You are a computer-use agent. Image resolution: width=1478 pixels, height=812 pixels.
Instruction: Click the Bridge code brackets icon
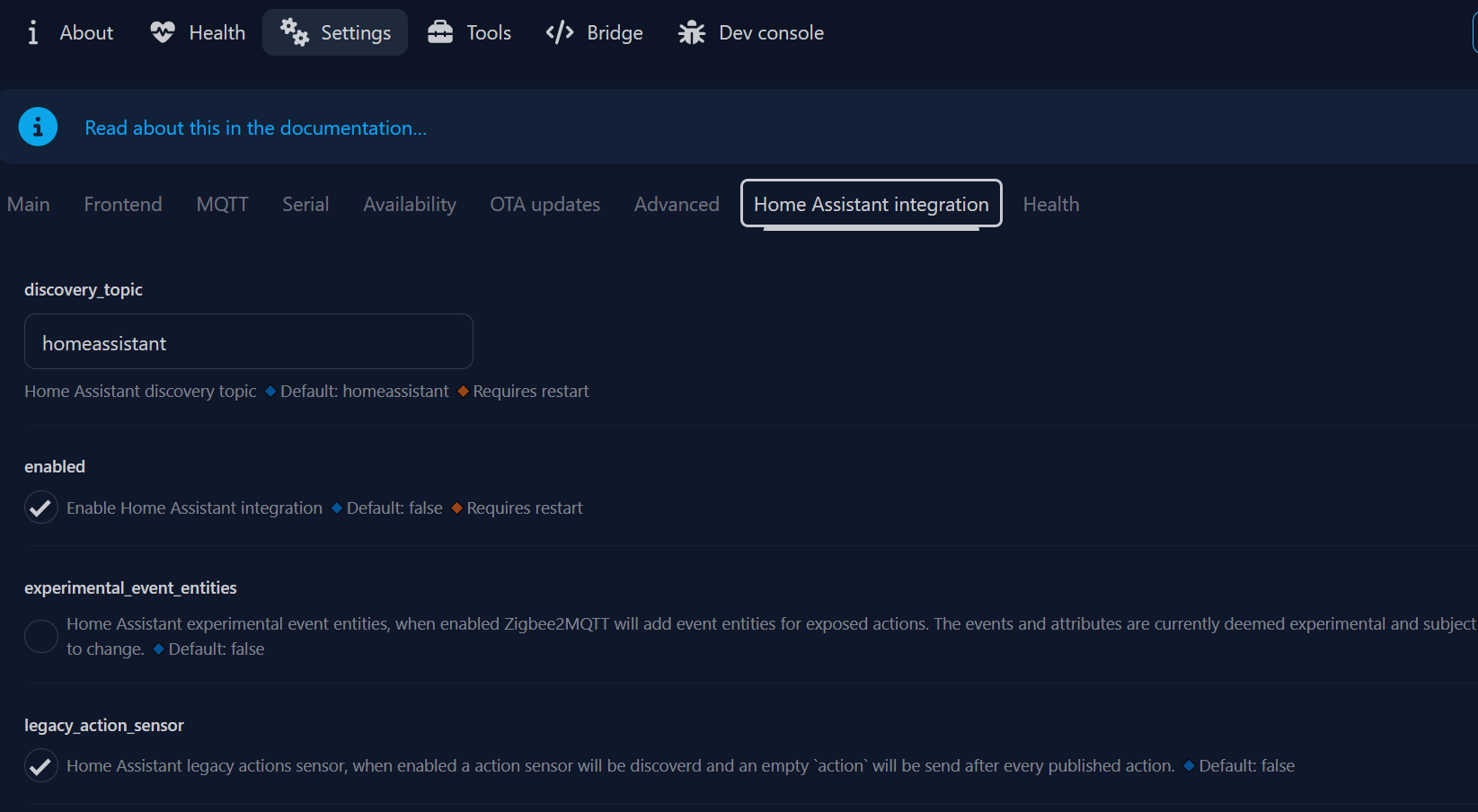560,32
